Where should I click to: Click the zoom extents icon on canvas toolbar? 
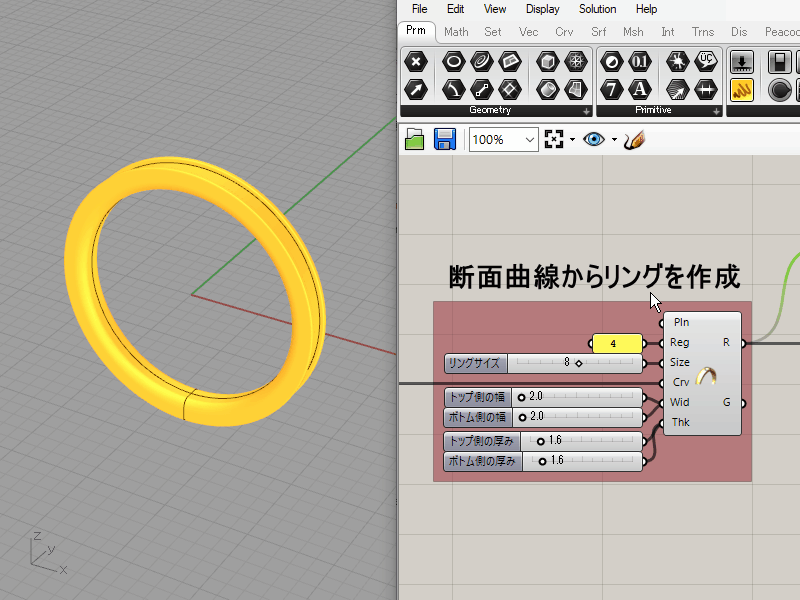[x=556, y=140]
